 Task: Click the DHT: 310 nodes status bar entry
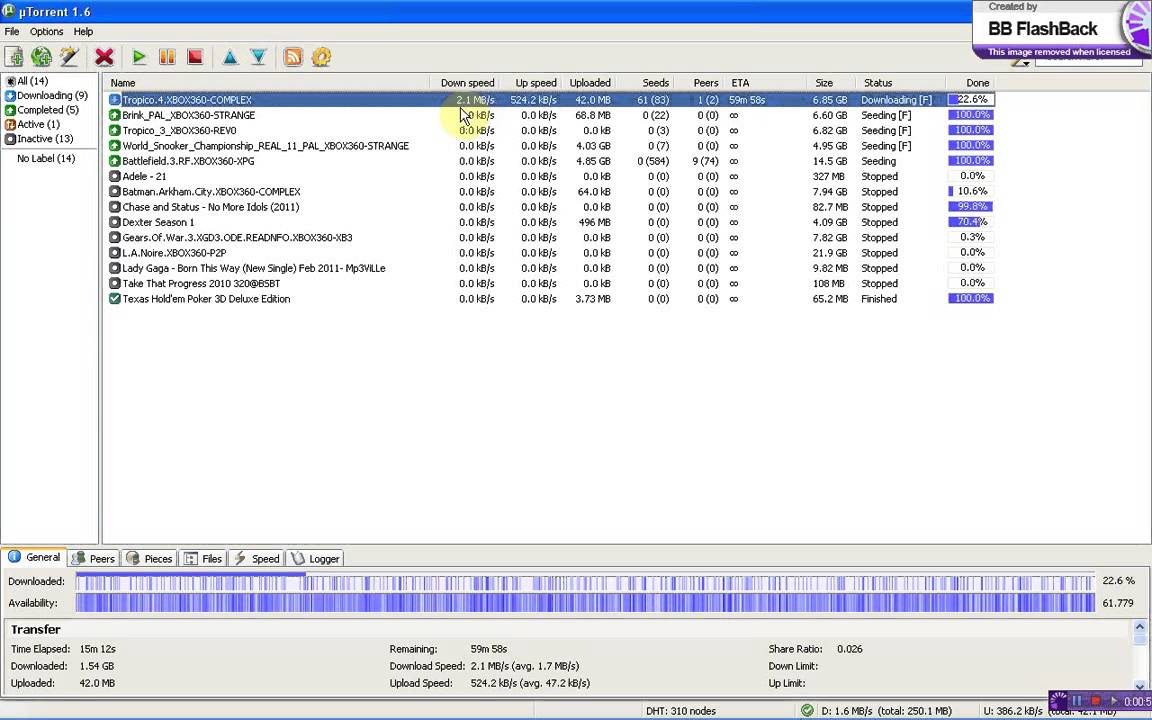pos(680,711)
